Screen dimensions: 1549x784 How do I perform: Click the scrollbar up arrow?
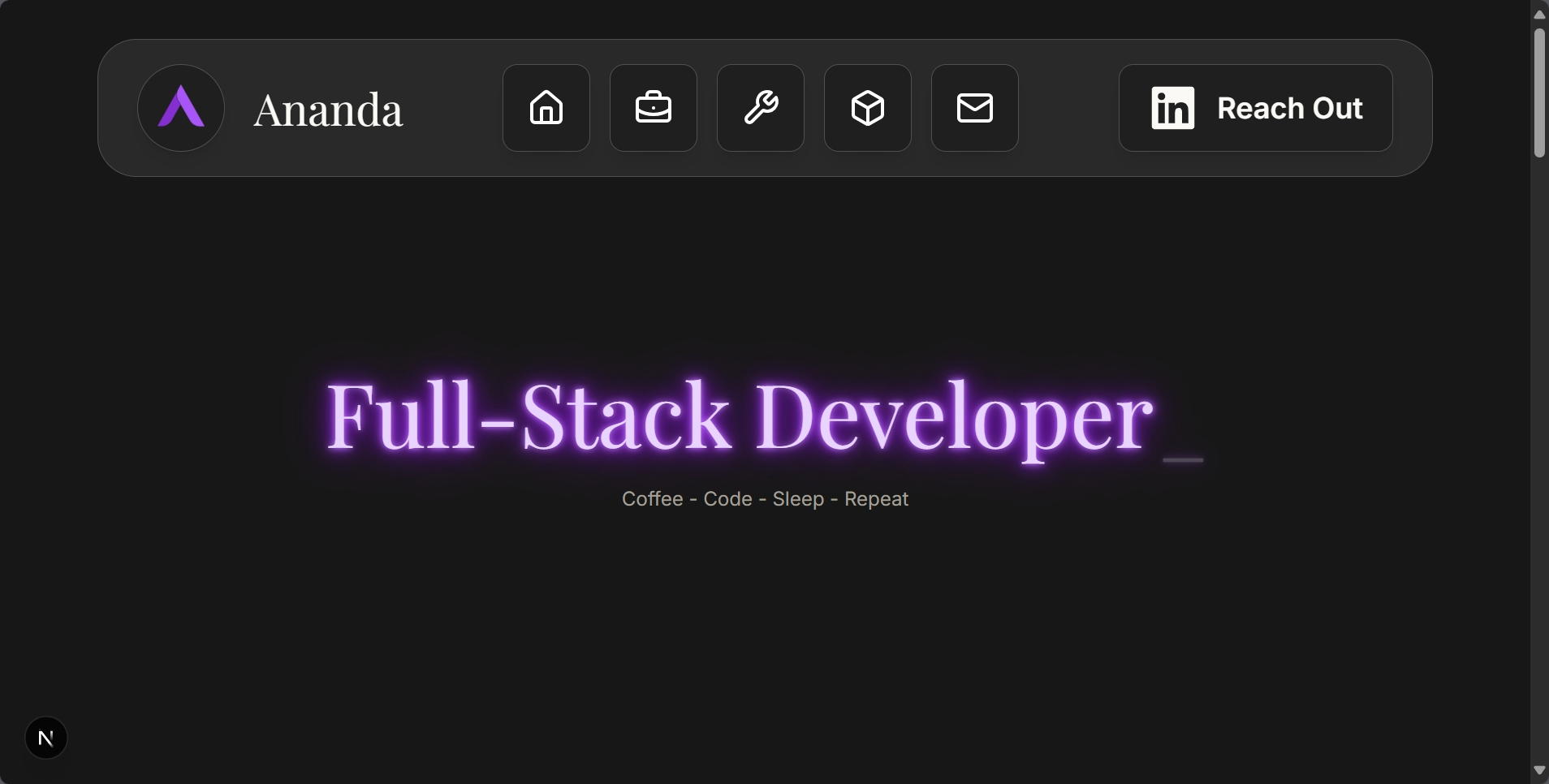point(1539,14)
